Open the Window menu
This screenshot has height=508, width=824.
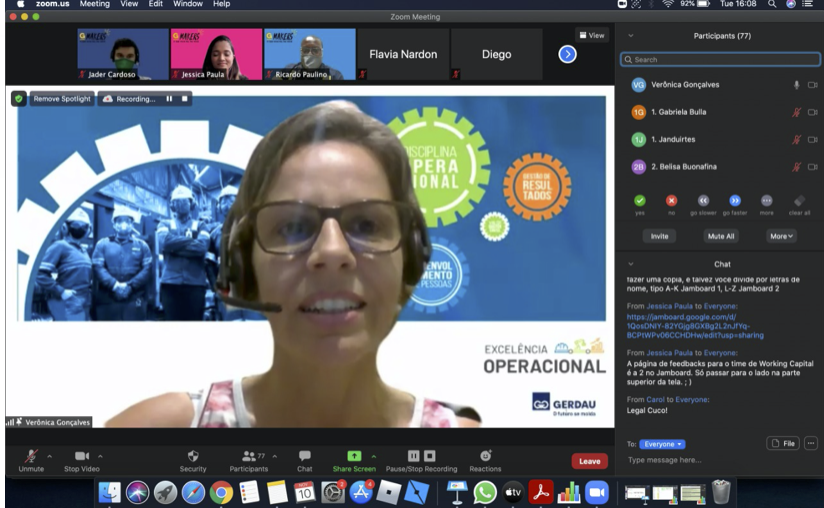click(188, 4)
